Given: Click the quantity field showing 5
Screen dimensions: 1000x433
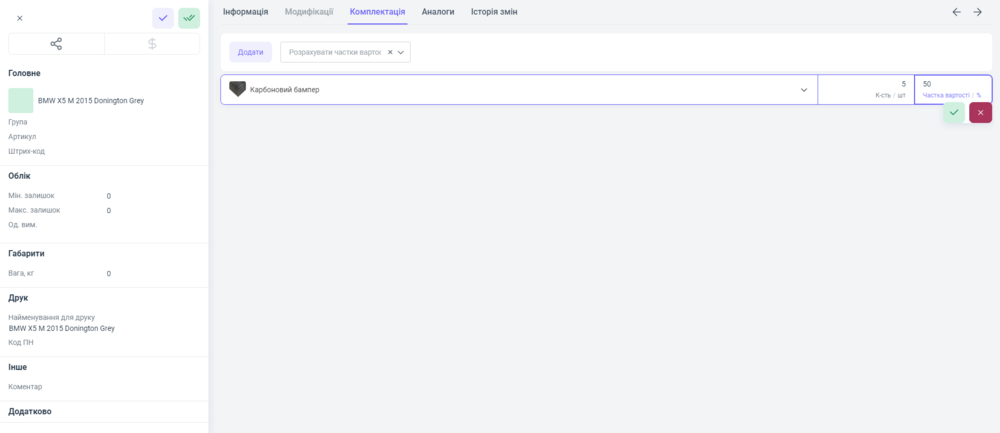Looking at the screenshot, I should [865, 85].
